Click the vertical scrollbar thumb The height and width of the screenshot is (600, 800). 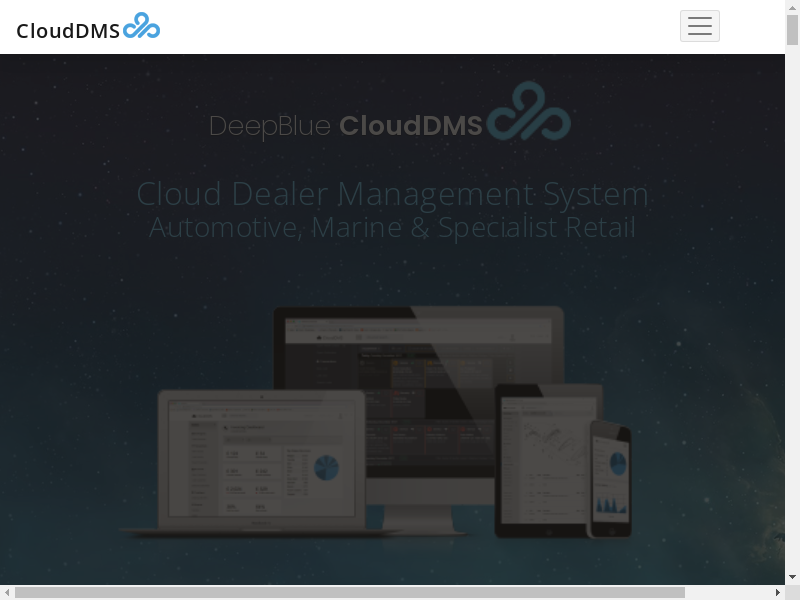pyautogui.click(x=792, y=30)
